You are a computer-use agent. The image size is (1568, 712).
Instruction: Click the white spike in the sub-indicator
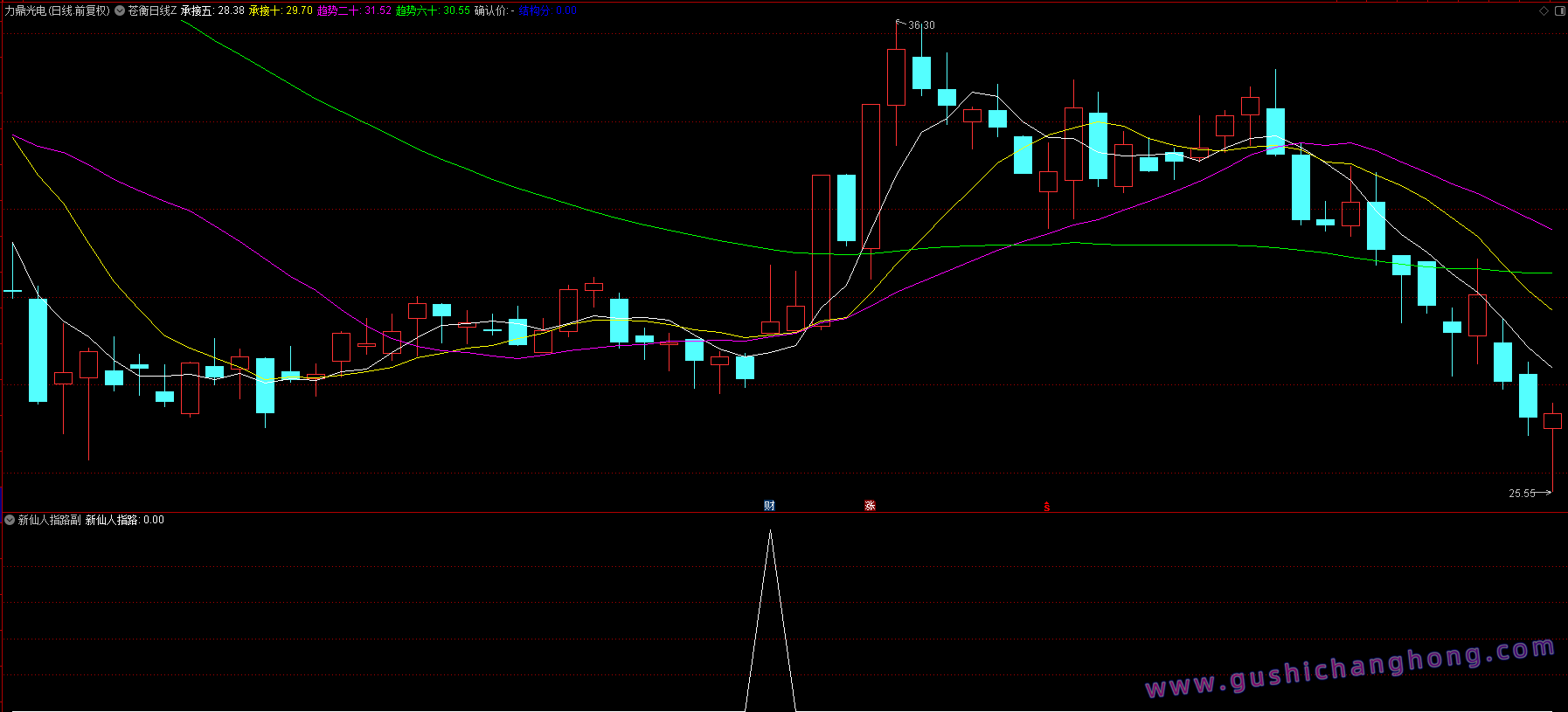coord(770,620)
